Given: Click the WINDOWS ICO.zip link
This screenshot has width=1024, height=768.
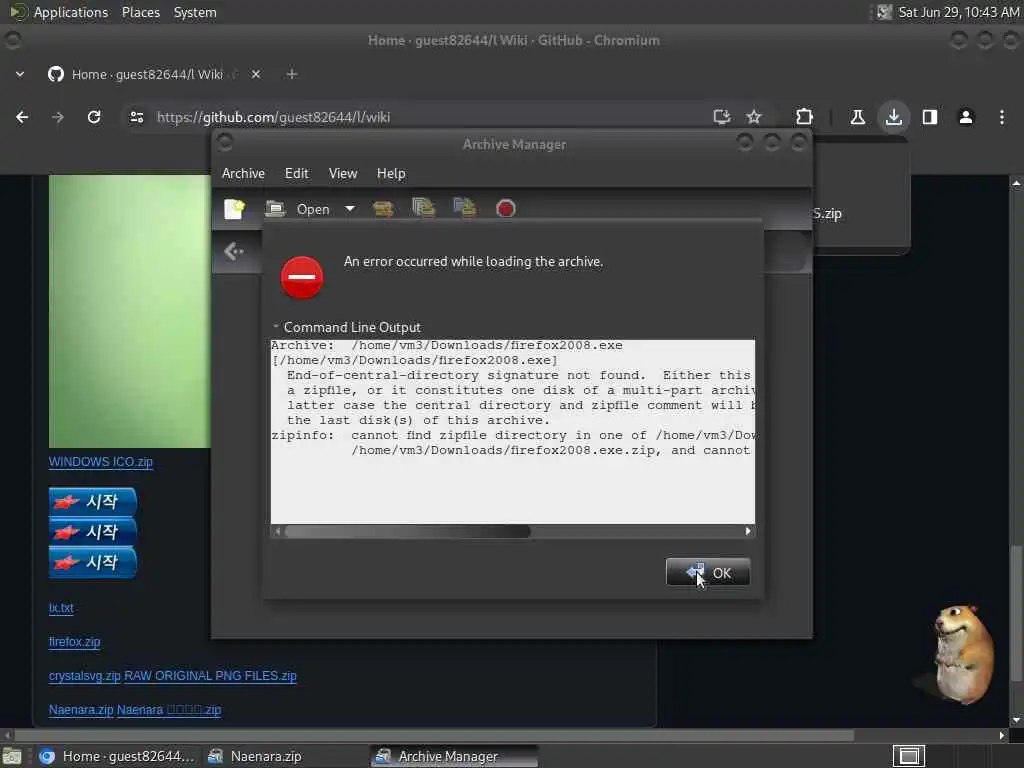Looking at the screenshot, I should 101,462.
